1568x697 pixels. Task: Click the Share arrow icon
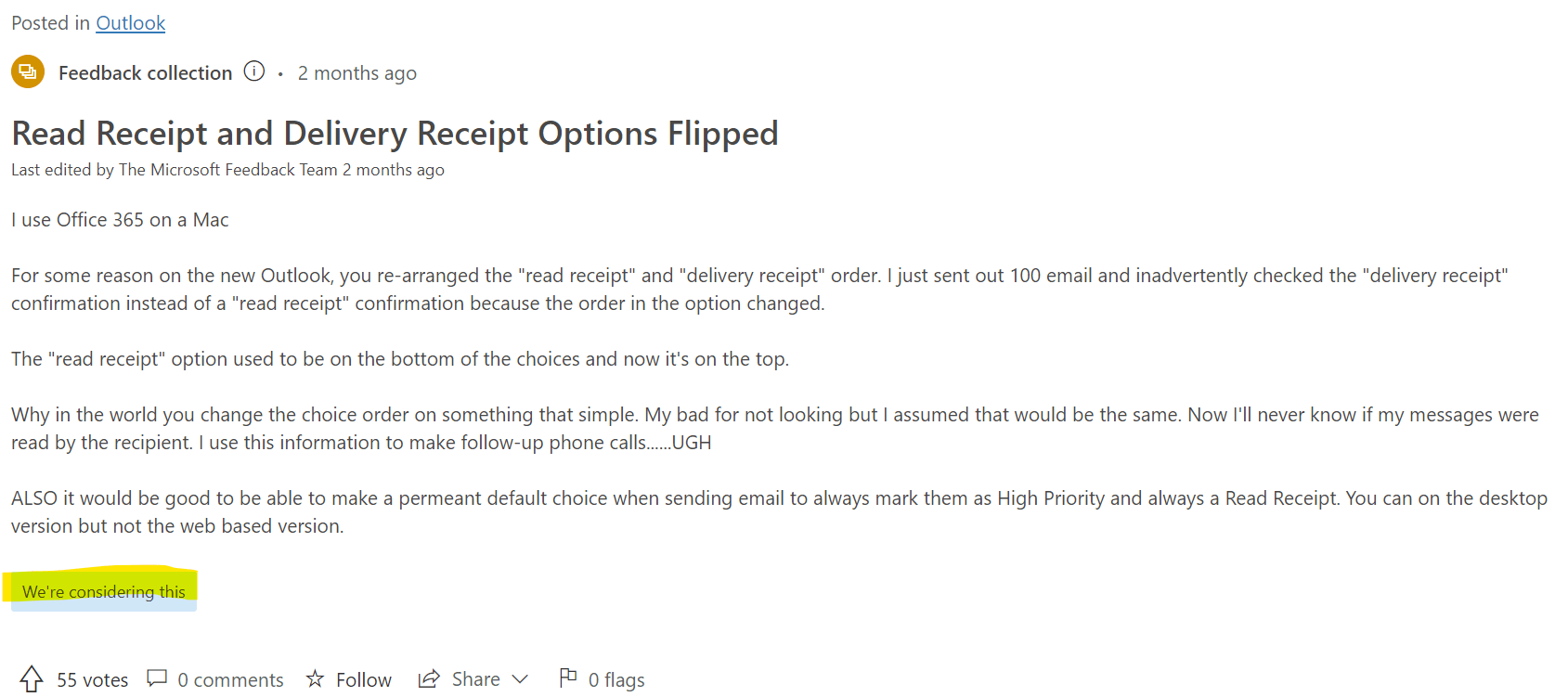click(x=429, y=678)
